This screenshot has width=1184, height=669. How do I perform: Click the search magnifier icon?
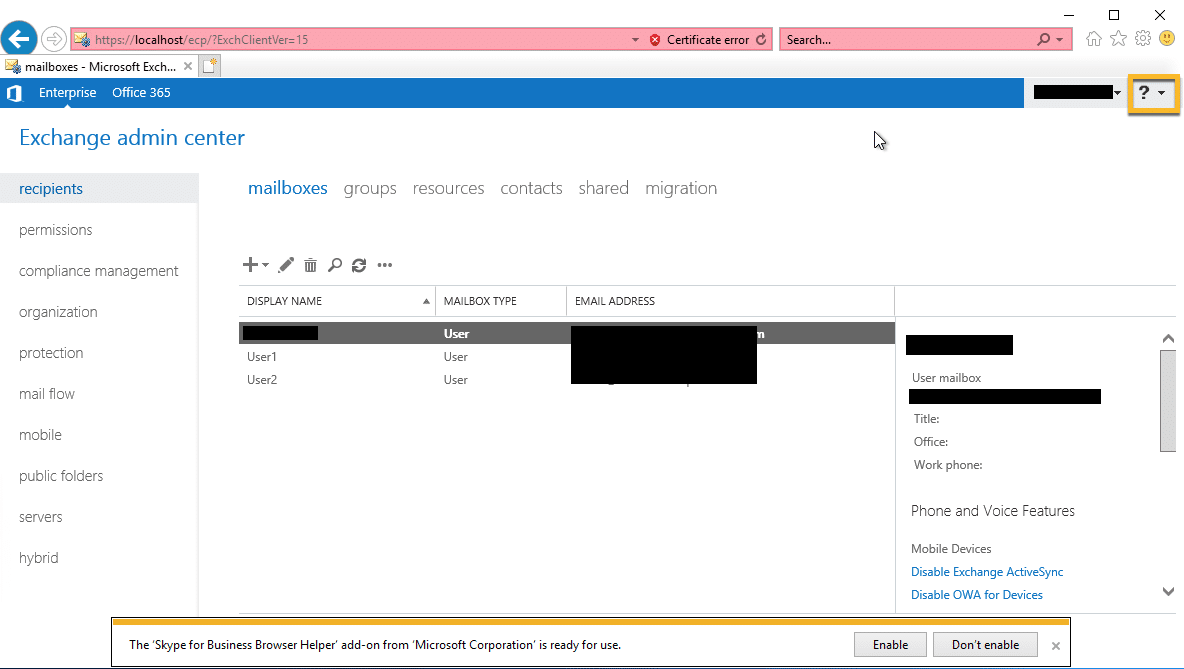pyautogui.click(x=335, y=264)
